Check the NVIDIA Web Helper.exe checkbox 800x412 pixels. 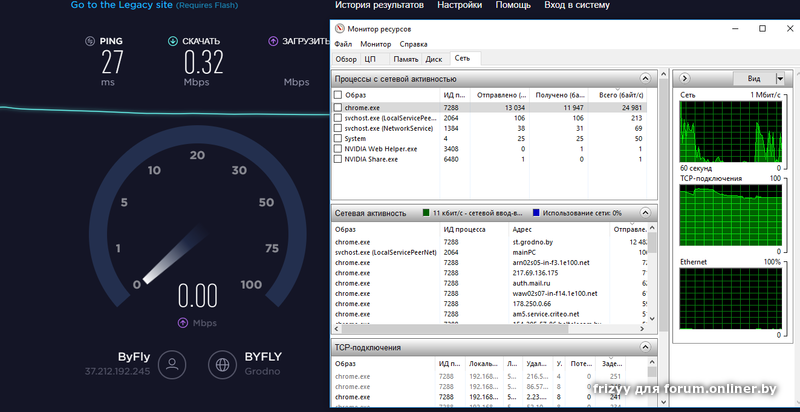point(338,148)
